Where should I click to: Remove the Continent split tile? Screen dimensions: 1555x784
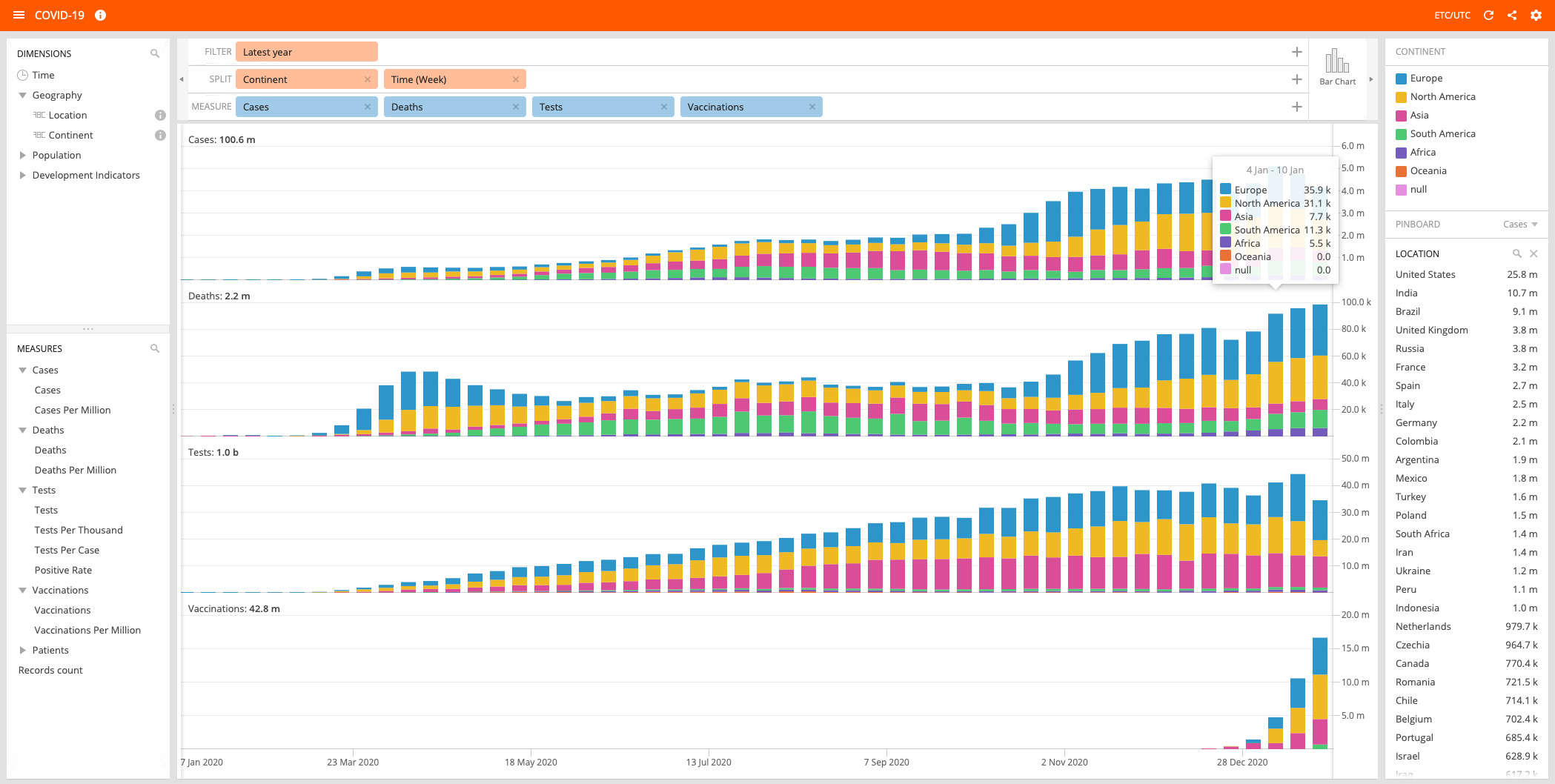(x=368, y=79)
